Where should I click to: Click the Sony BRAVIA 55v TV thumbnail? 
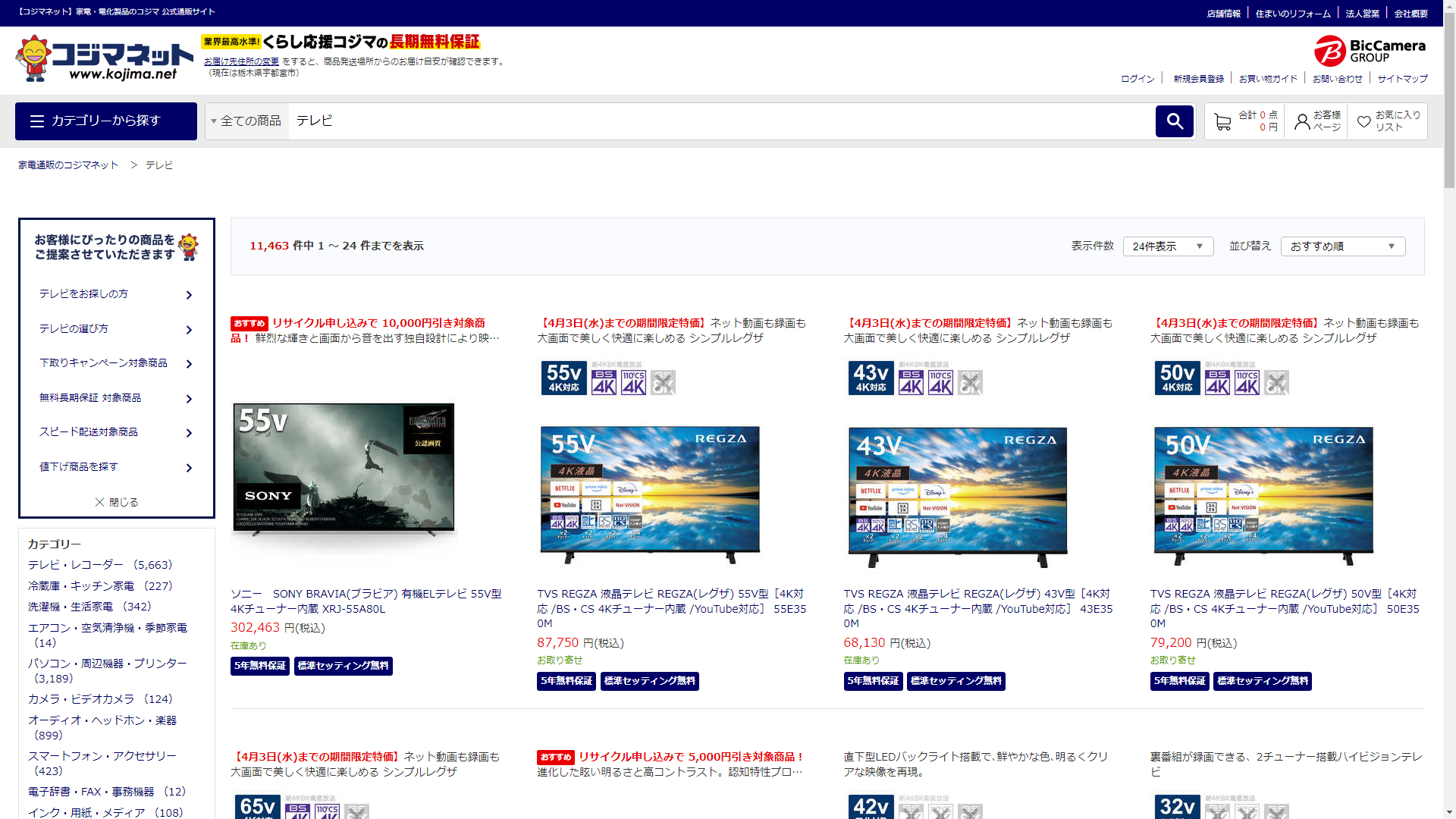[344, 470]
